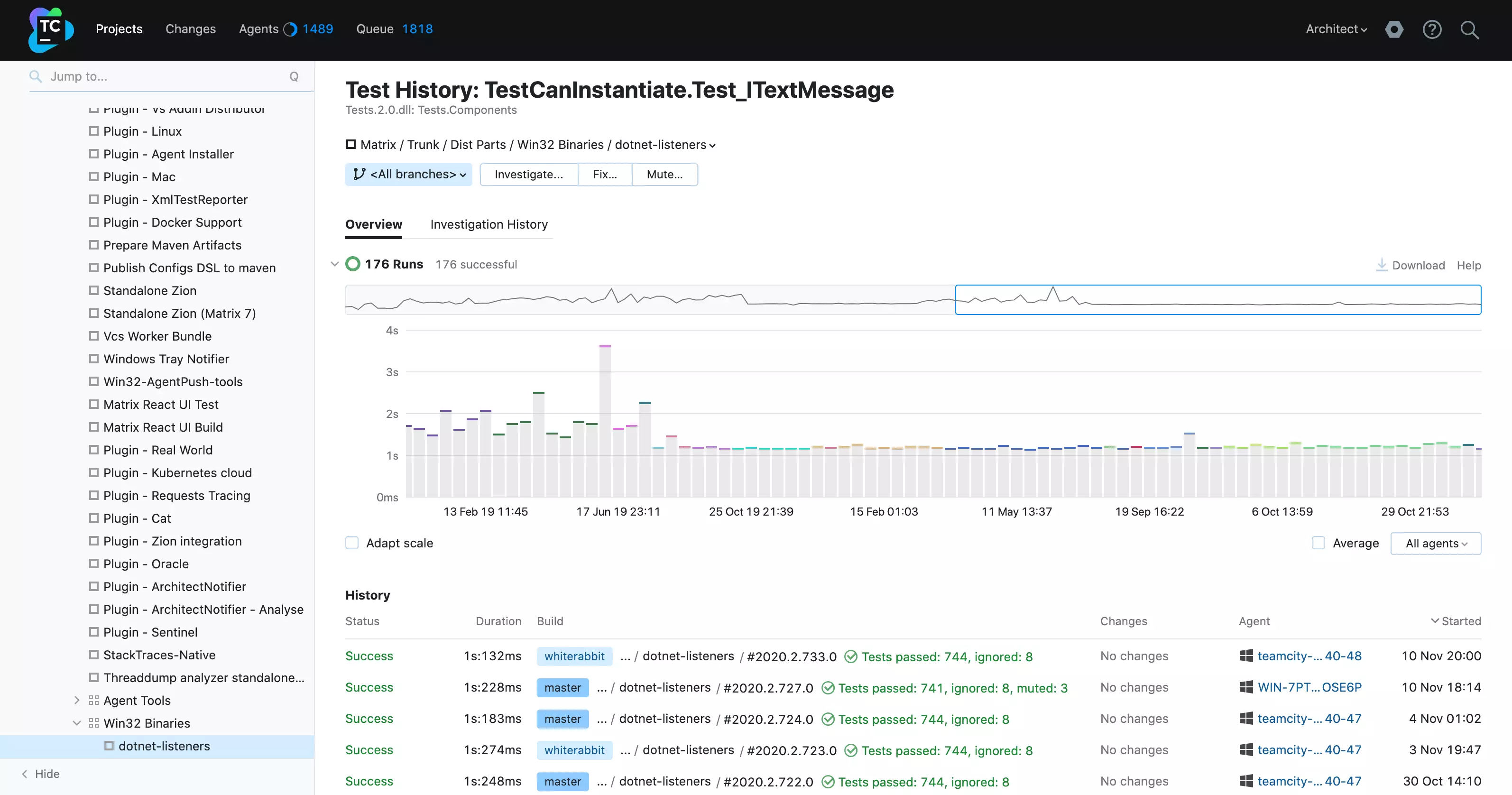Click the highlighted range in overview timeline
Viewport: 1512px width, 795px height.
click(x=1217, y=299)
